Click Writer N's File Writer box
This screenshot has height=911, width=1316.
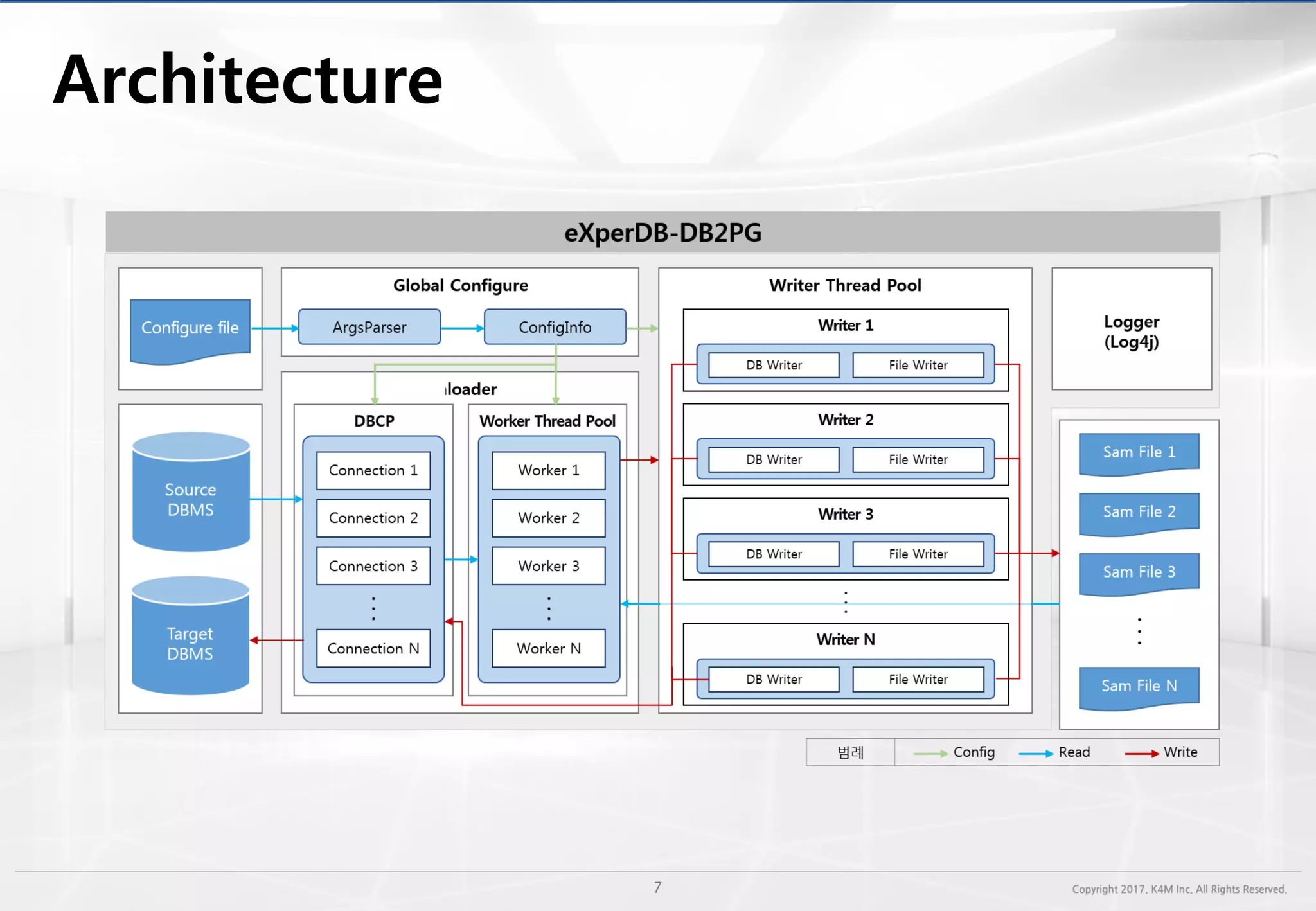pos(918,680)
